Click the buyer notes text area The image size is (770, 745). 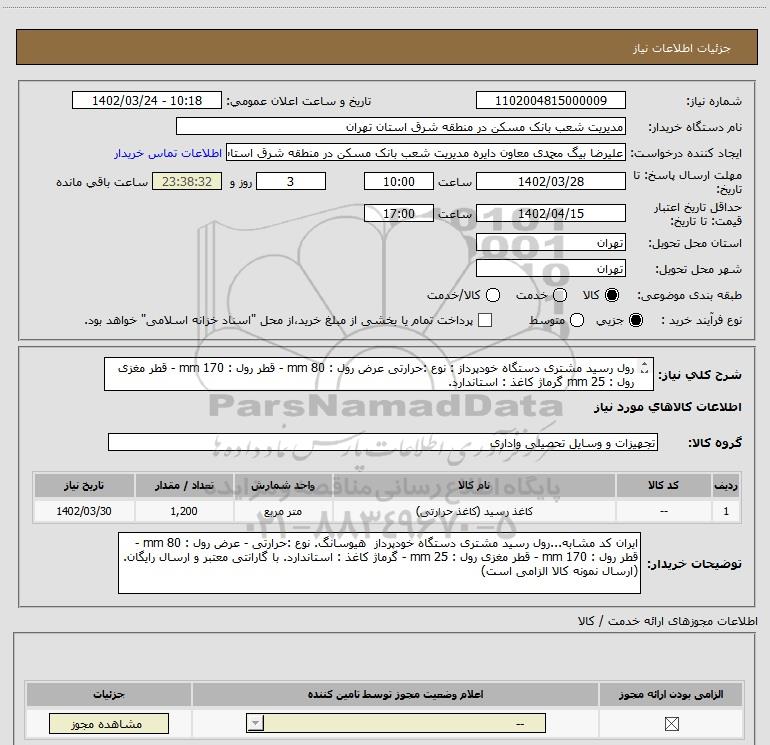(379, 563)
